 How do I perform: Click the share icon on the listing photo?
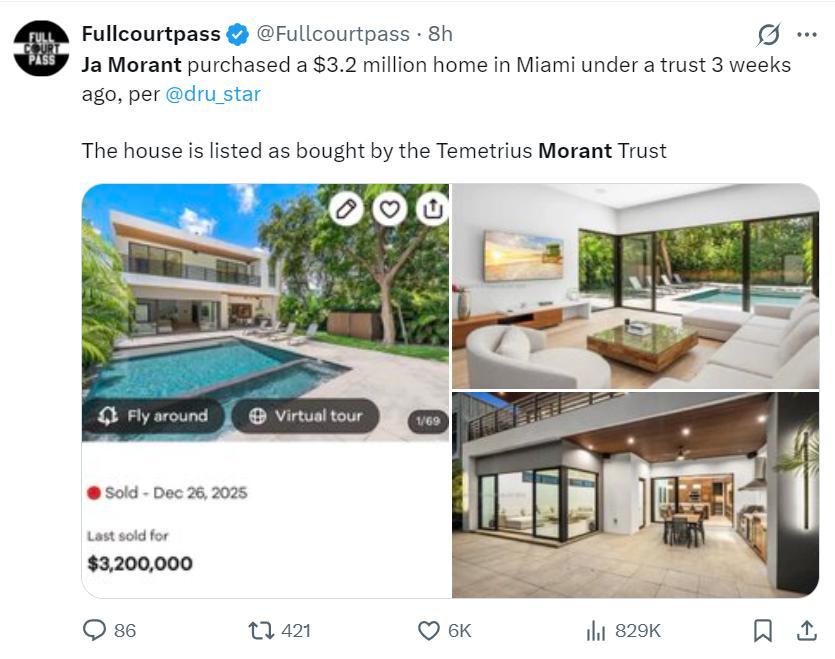point(432,209)
